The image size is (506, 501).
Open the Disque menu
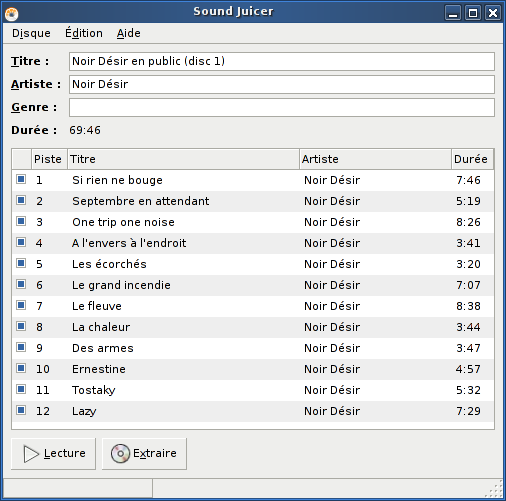31,33
